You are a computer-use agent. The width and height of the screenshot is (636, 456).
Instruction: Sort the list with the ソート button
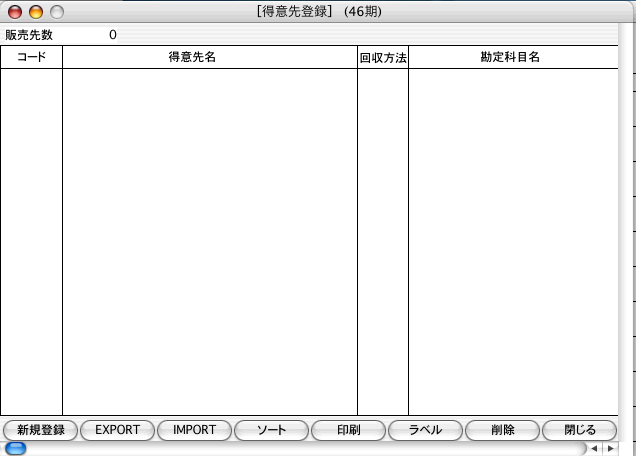point(271,430)
